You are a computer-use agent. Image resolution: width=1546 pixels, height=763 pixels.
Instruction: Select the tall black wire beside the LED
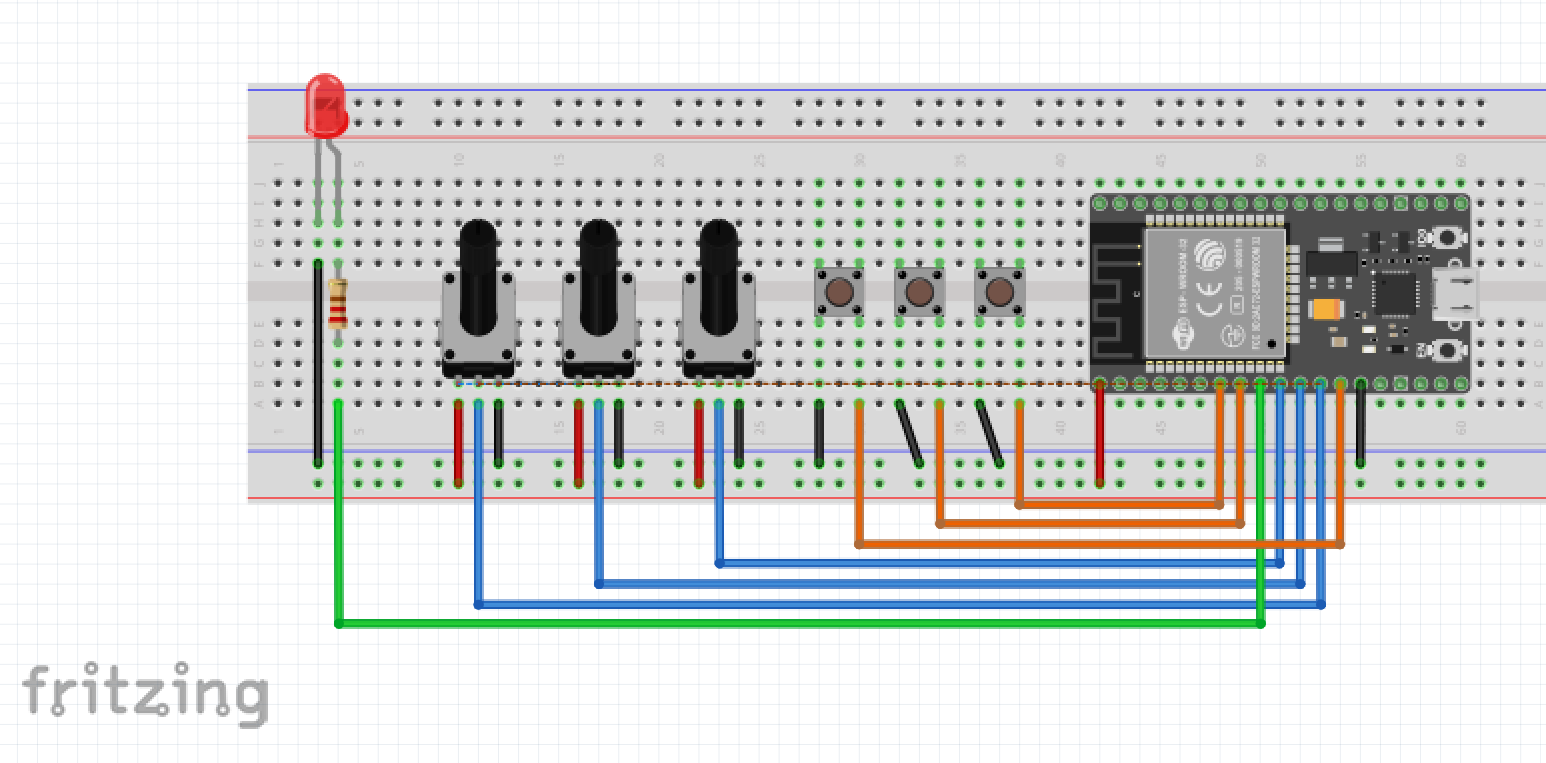(318, 363)
